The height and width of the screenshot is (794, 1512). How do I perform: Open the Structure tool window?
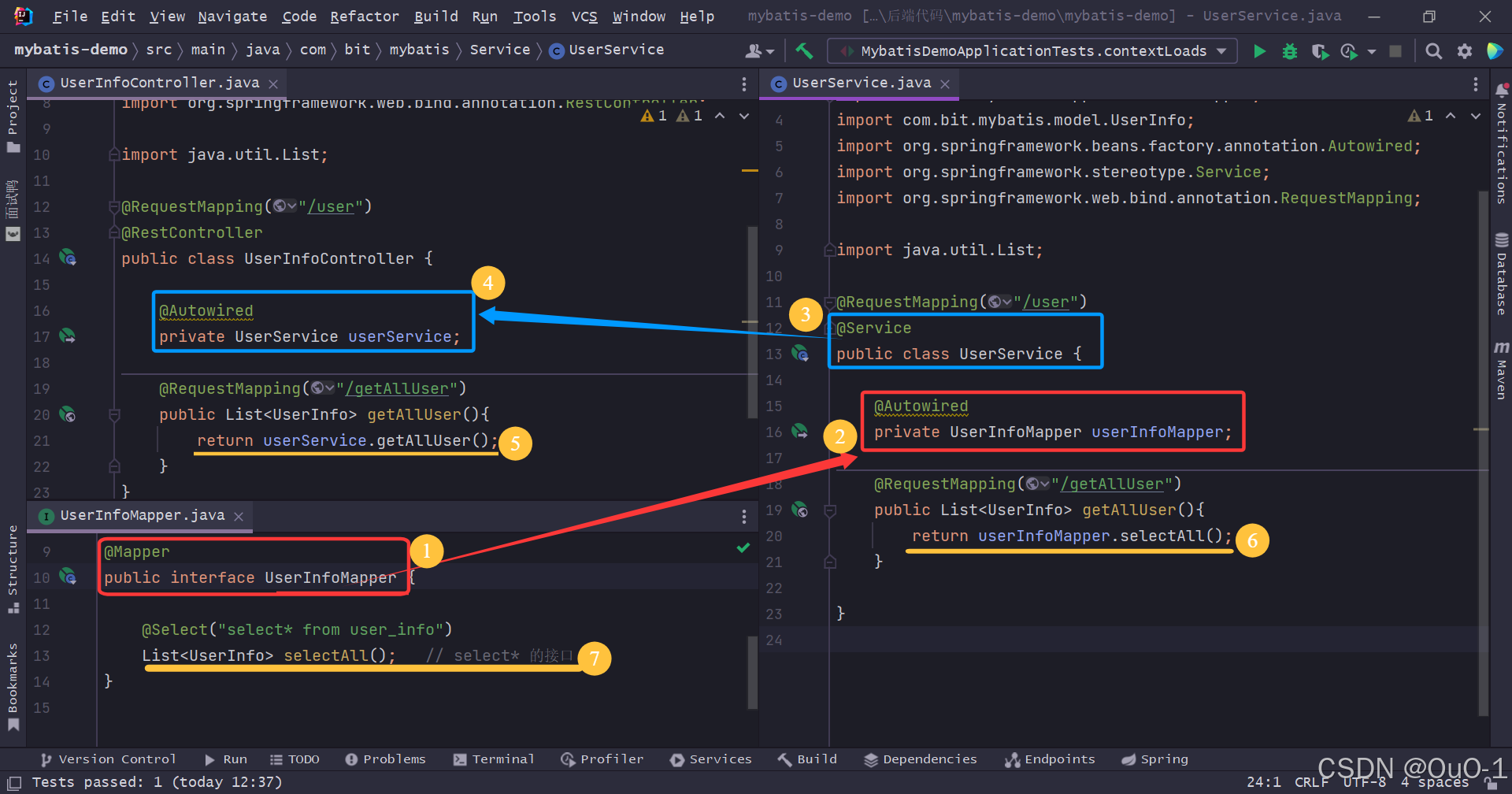point(13,569)
